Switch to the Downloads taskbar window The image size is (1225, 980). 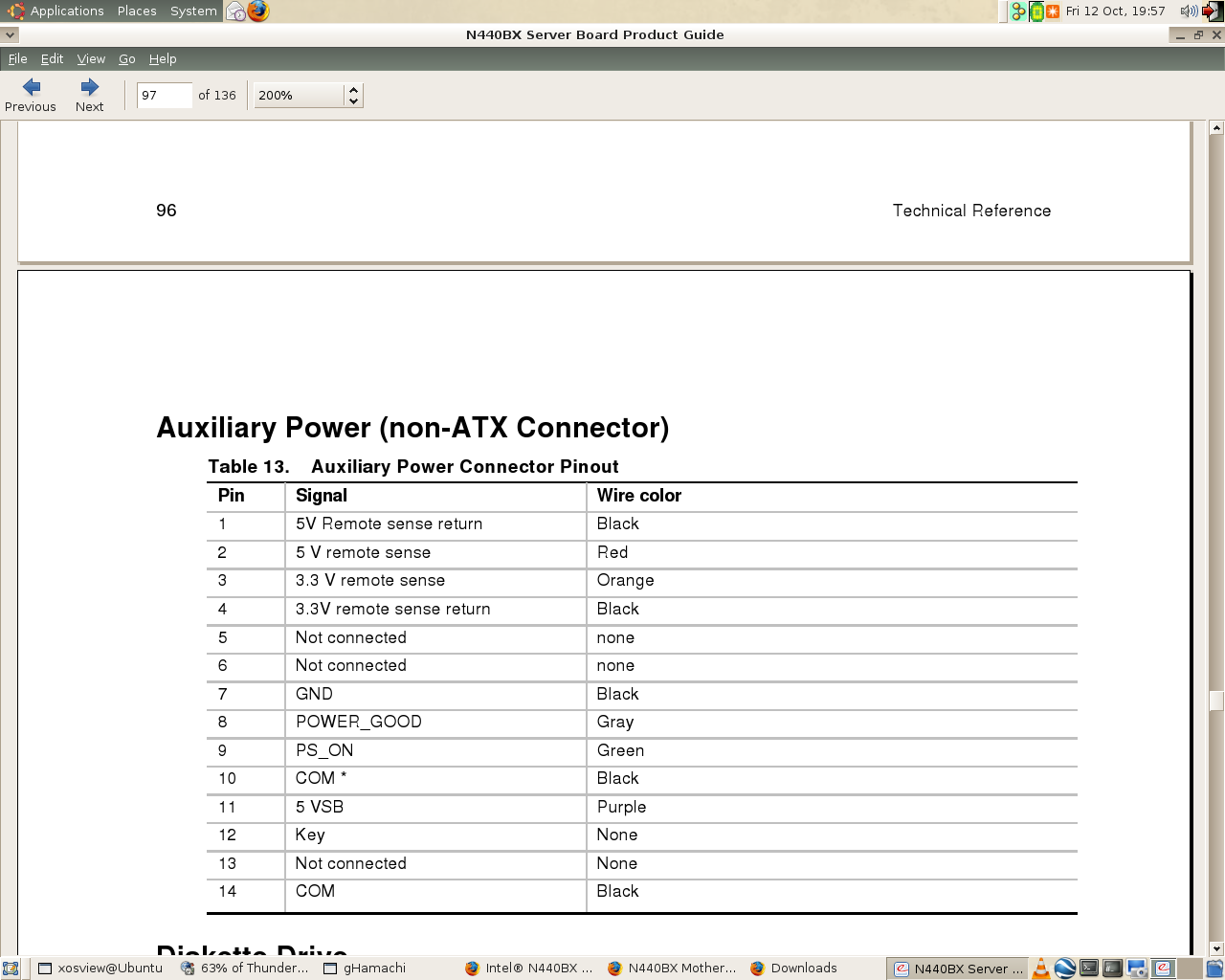pyautogui.click(x=794, y=969)
